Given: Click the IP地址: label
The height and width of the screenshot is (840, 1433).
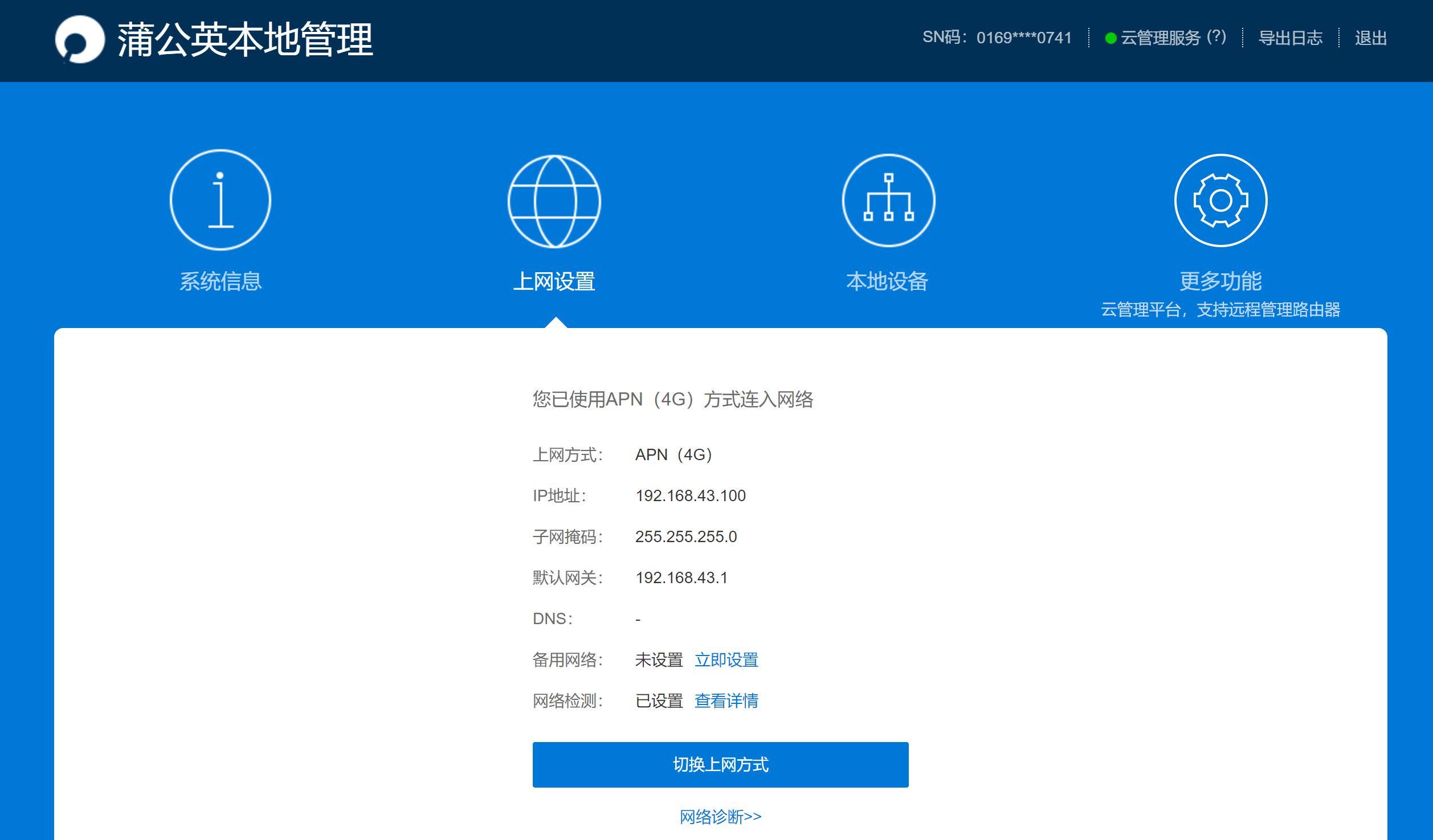Looking at the screenshot, I should point(560,496).
